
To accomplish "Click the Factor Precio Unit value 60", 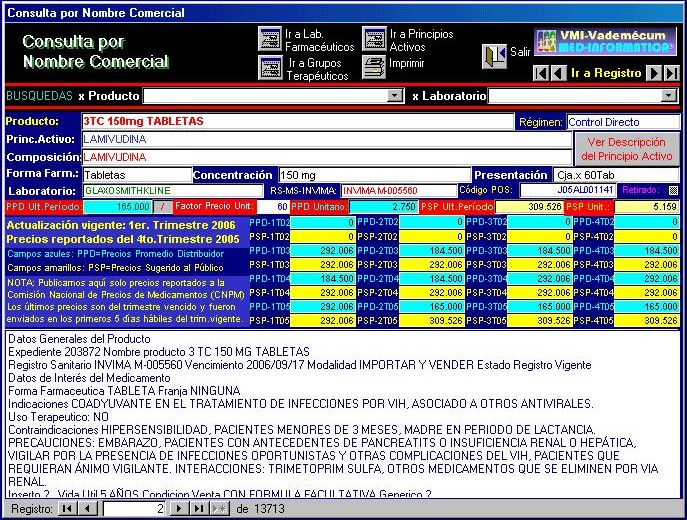I will (273, 207).
